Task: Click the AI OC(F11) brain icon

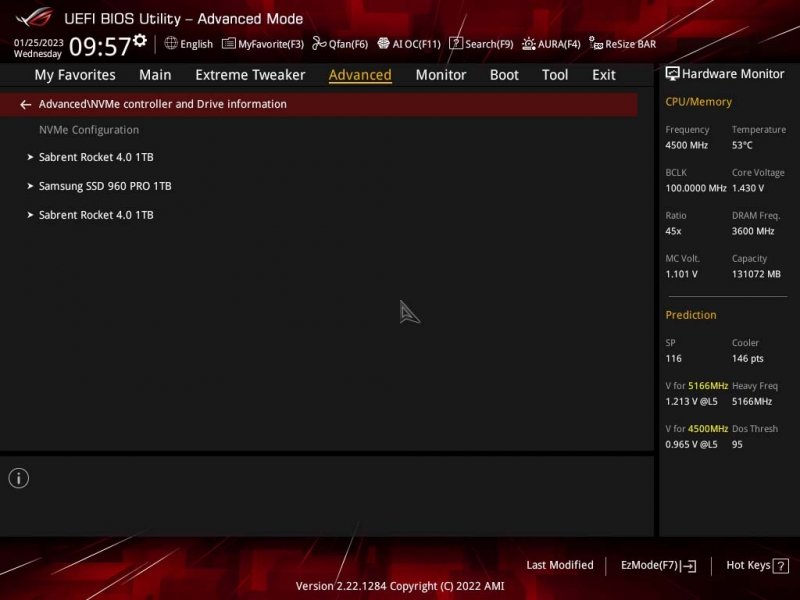Action: [383, 43]
